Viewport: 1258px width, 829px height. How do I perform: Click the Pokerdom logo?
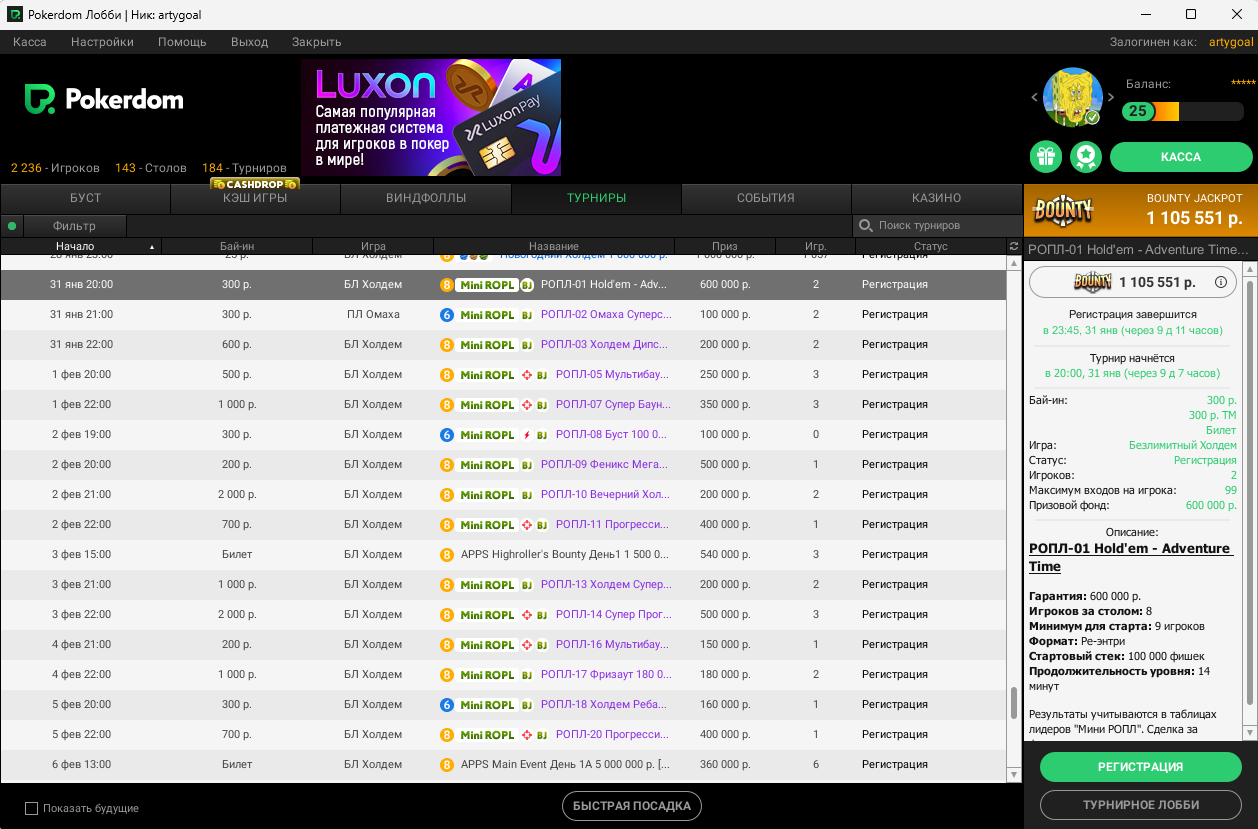pos(104,99)
